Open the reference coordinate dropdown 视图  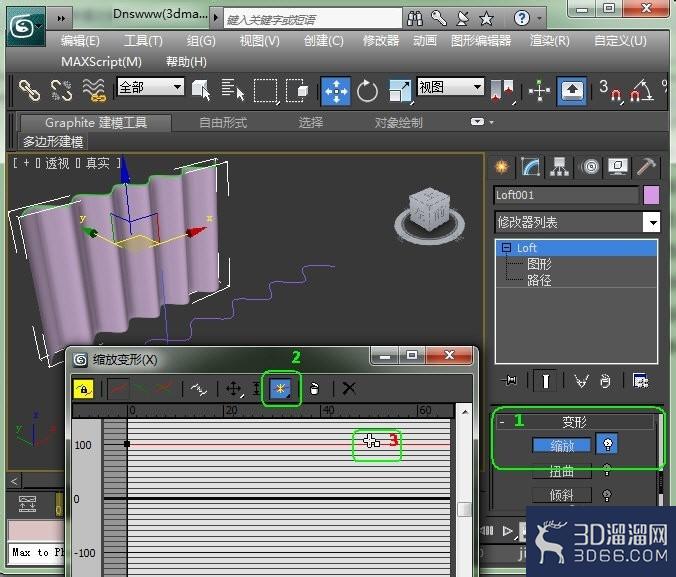[x=451, y=87]
